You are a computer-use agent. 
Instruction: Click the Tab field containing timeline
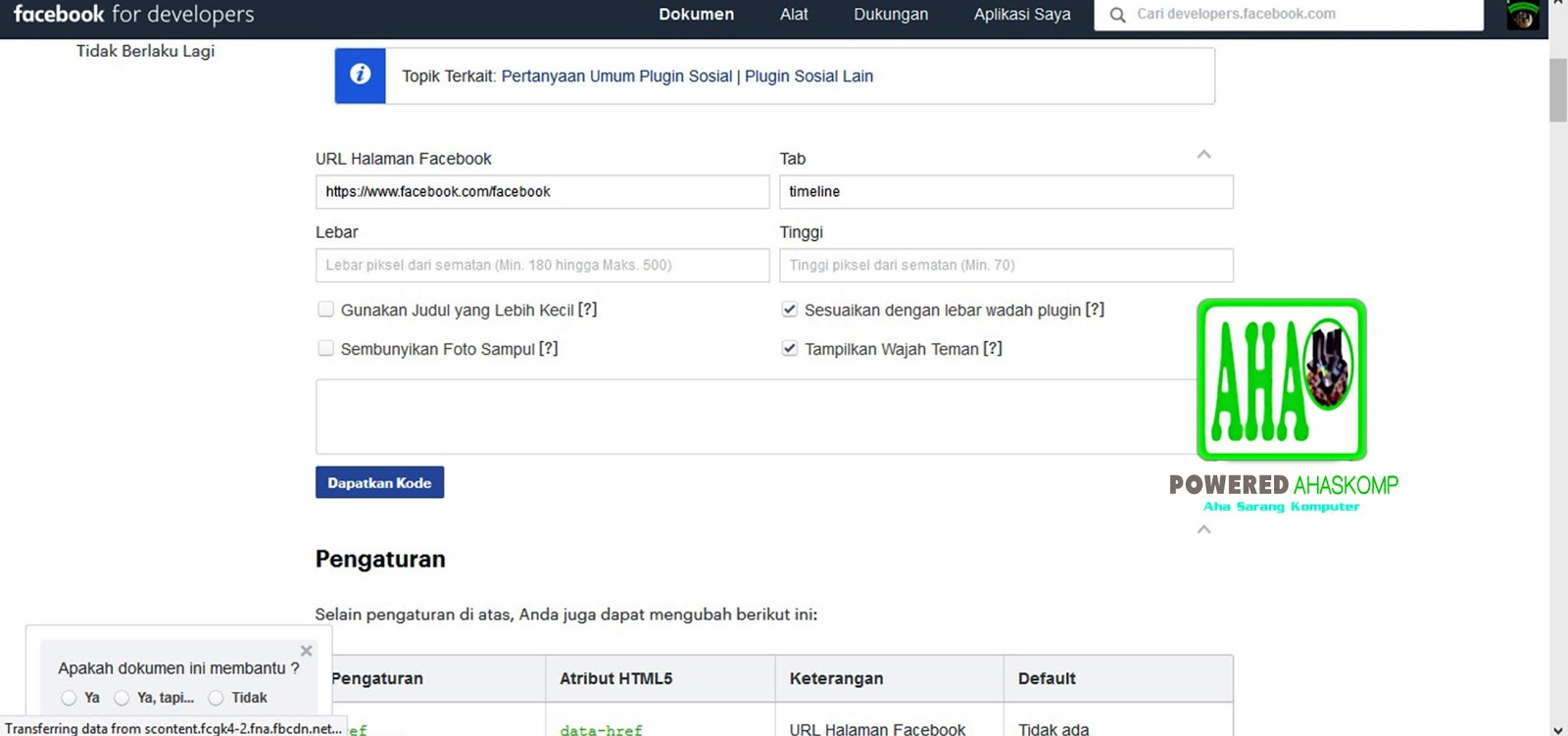pos(1006,192)
